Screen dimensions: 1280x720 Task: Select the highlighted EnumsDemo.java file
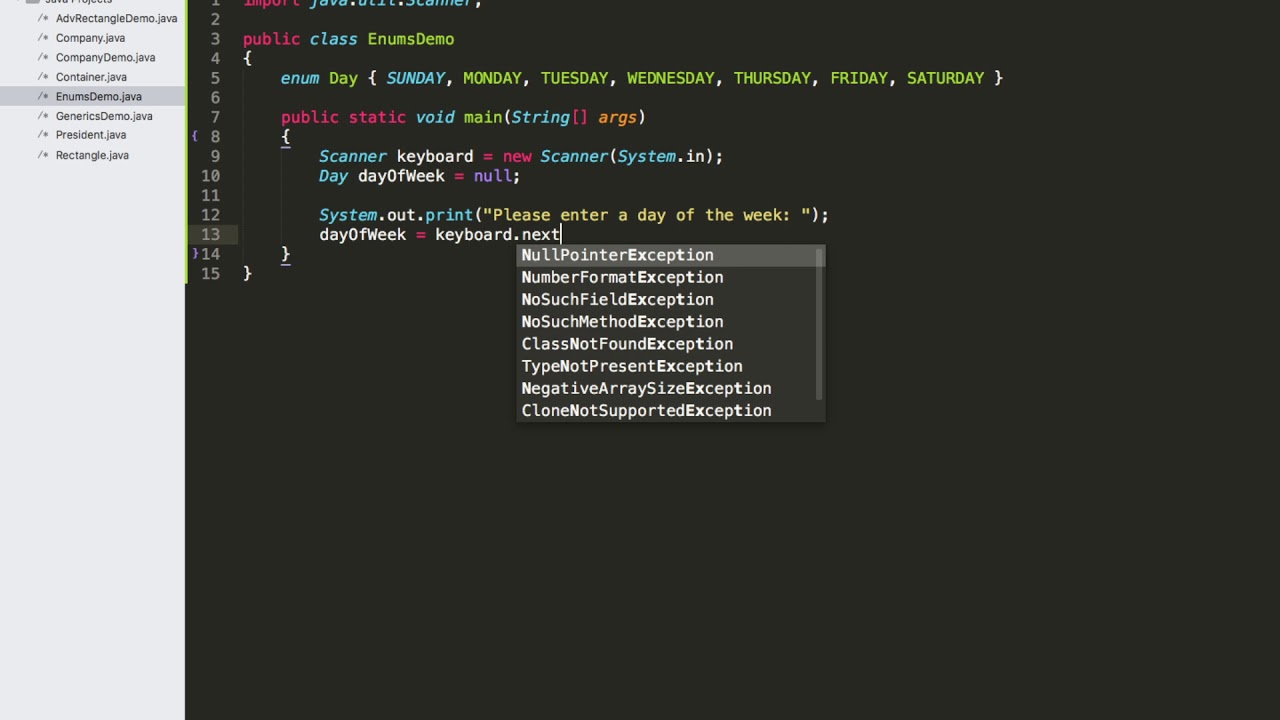point(98,96)
